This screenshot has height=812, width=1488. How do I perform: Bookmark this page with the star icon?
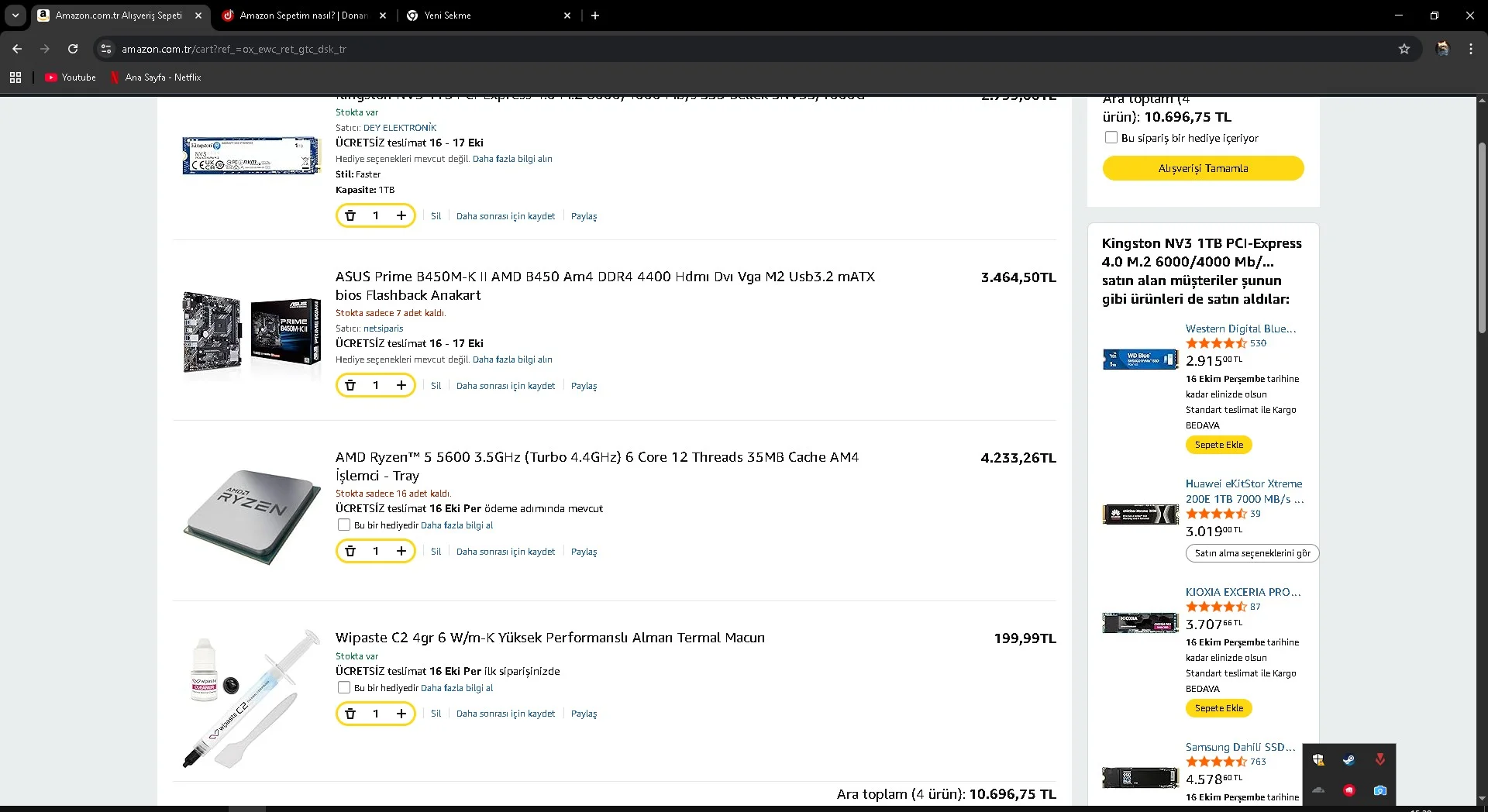(x=1404, y=49)
